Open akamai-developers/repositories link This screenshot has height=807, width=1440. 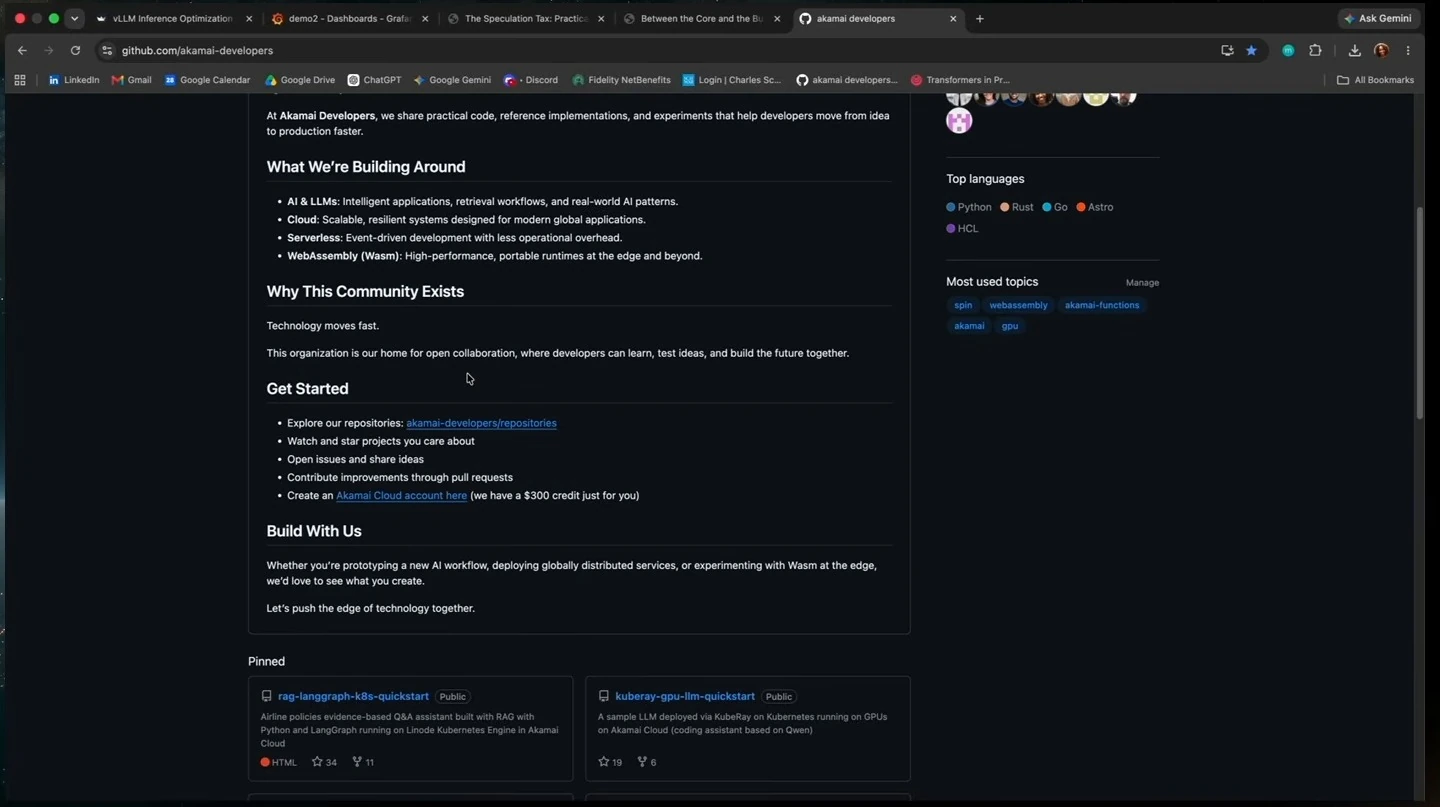point(481,423)
